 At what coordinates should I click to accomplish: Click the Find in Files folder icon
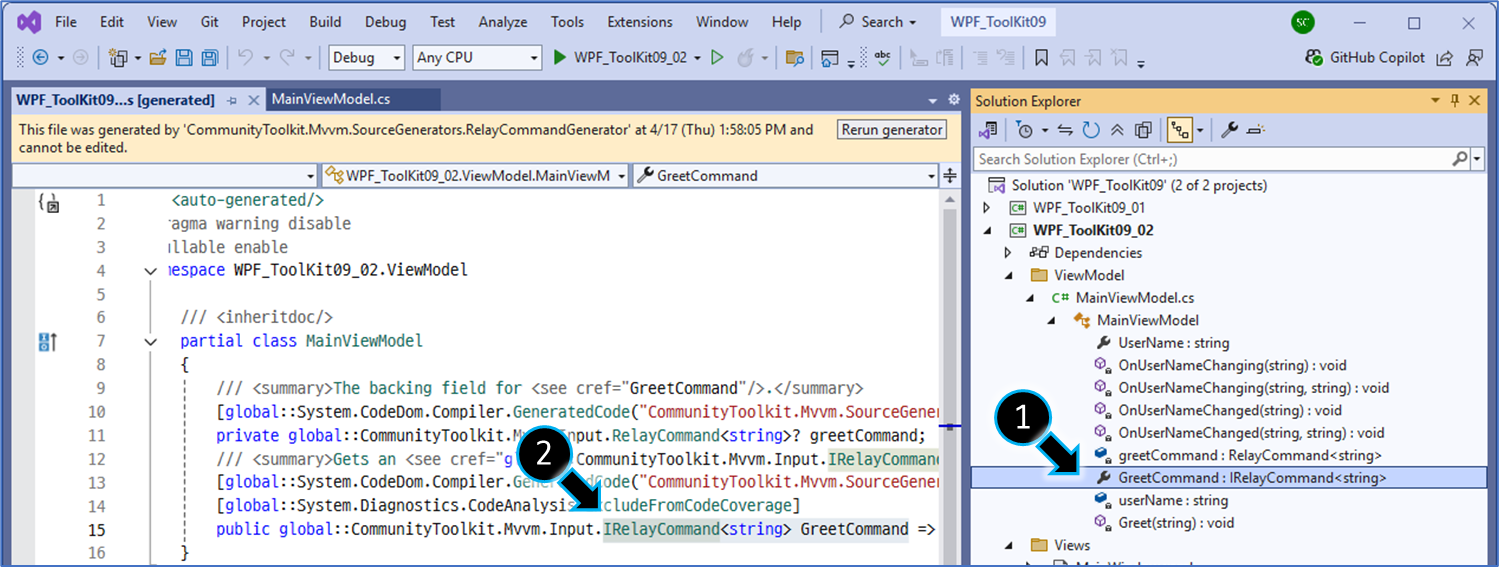pyautogui.click(x=795, y=58)
